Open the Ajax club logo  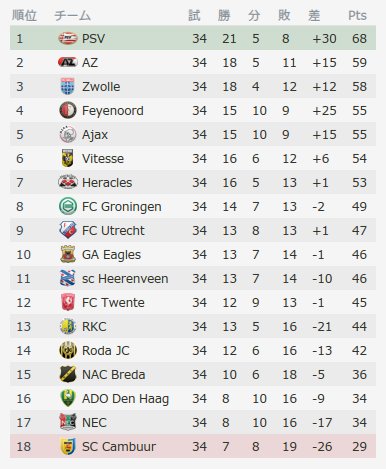[68, 134]
